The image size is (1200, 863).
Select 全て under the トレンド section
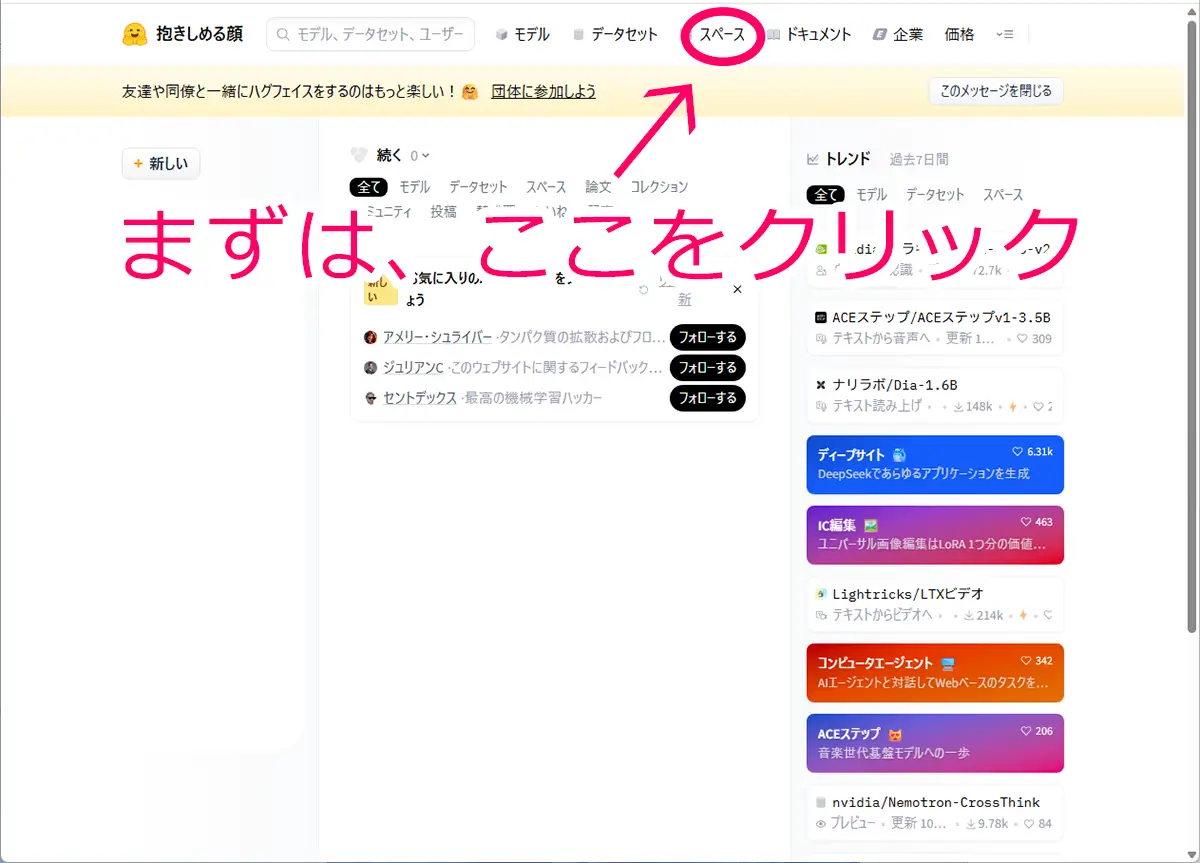click(825, 195)
